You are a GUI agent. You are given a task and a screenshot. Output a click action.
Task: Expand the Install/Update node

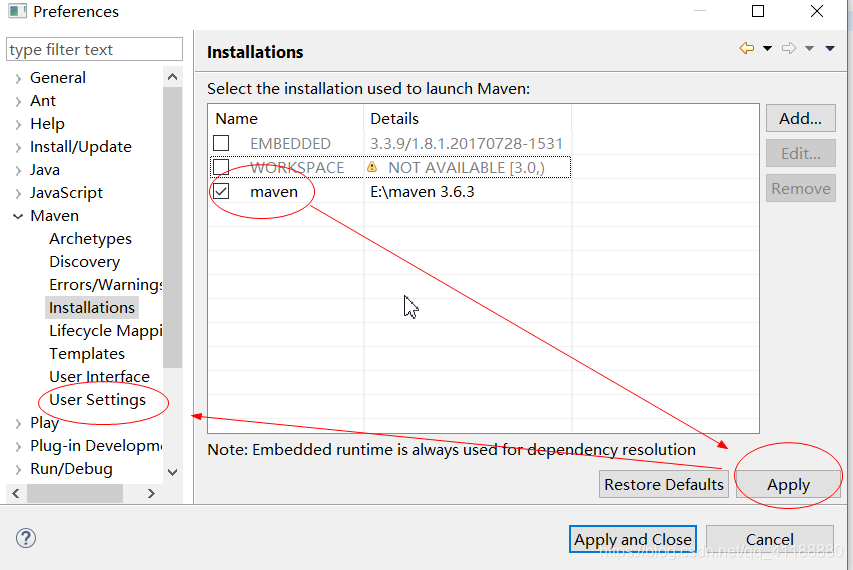point(18,147)
